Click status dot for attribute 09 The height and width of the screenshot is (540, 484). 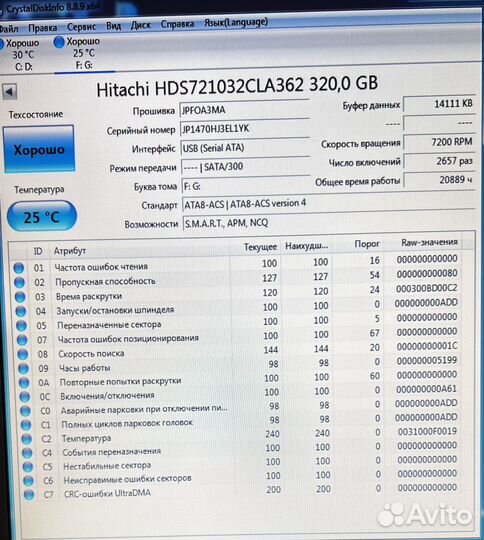[x=23, y=368]
